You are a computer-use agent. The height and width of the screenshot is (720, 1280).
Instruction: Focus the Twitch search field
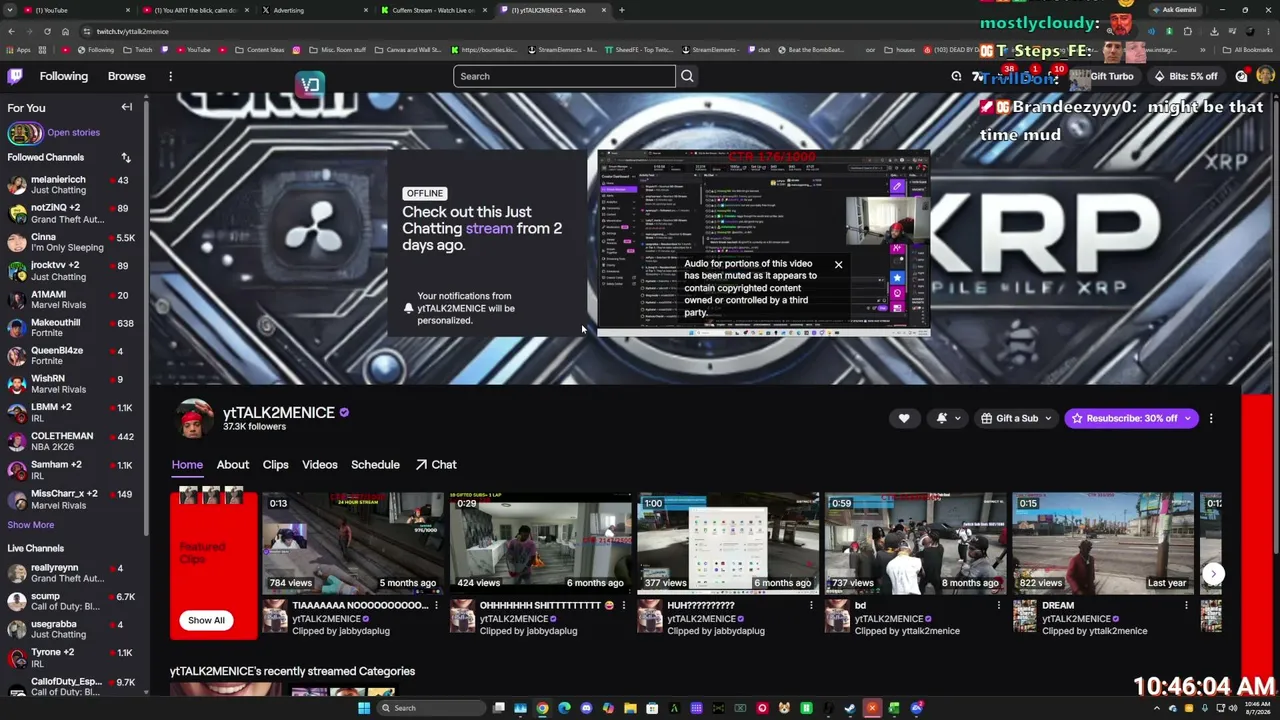564,76
